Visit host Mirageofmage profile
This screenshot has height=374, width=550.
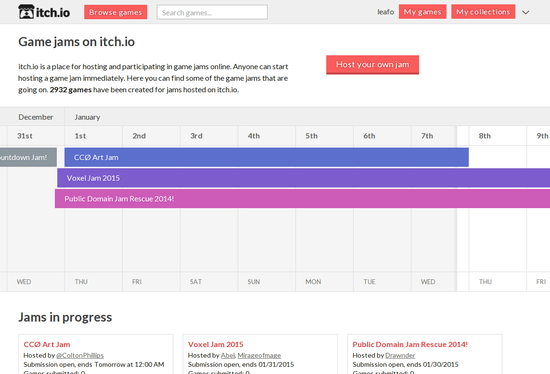(x=259, y=355)
